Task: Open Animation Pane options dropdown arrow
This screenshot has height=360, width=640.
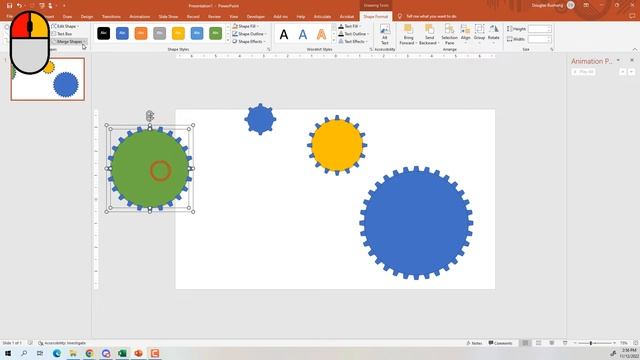Action: (618, 60)
